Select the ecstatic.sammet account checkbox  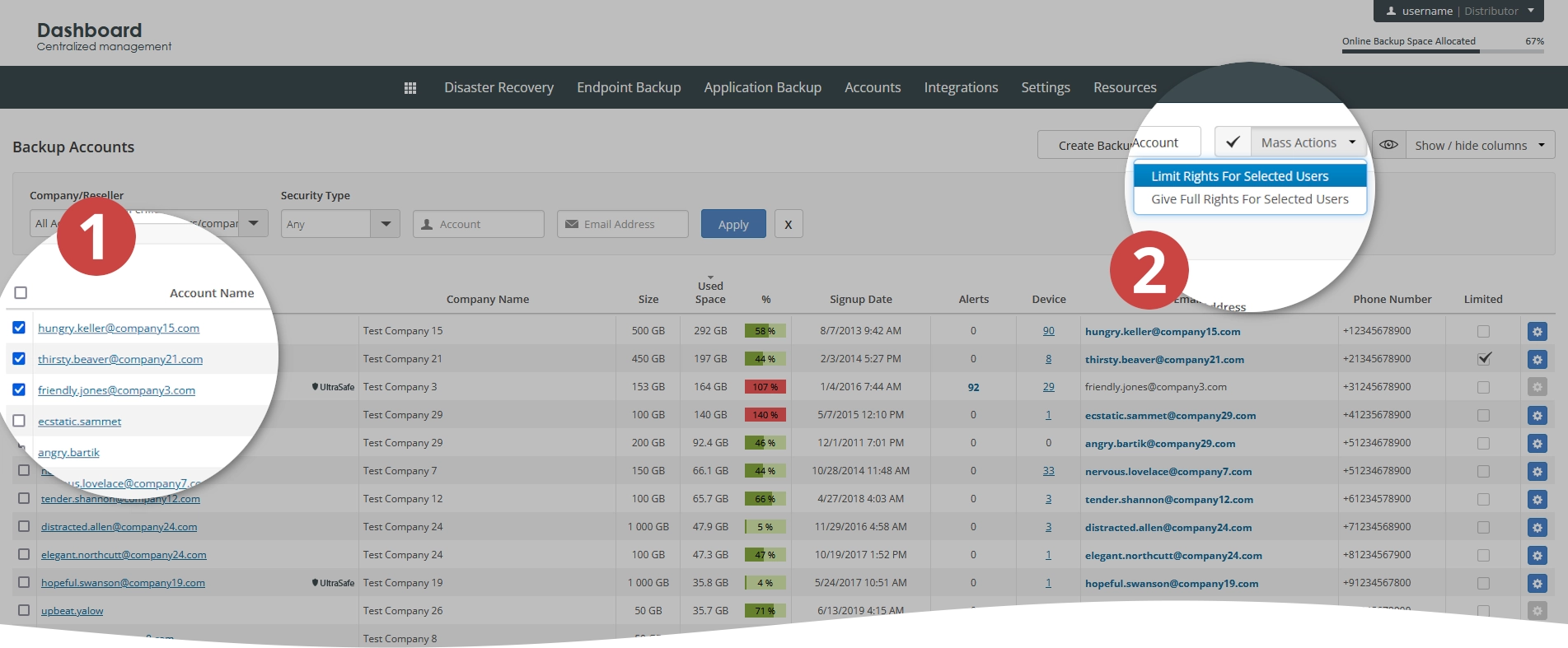pos(19,421)
